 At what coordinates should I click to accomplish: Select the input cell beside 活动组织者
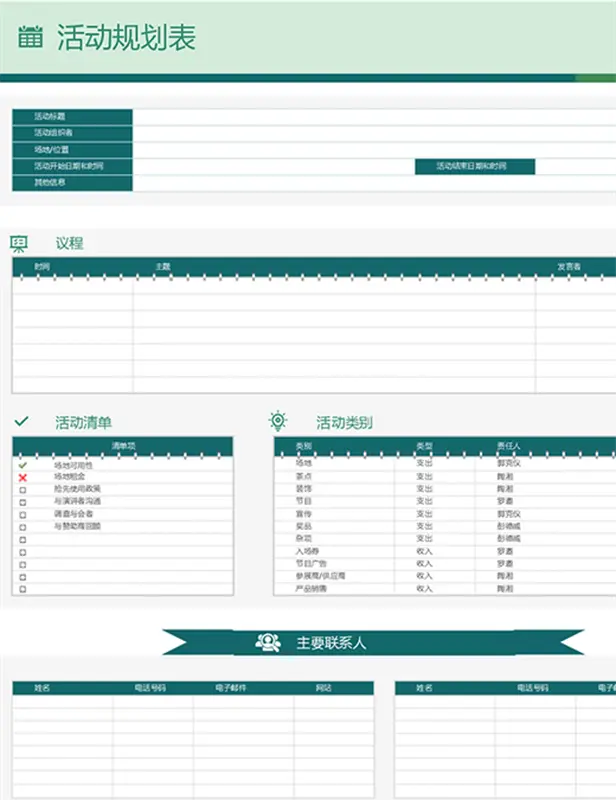click(x=370, y=132)
